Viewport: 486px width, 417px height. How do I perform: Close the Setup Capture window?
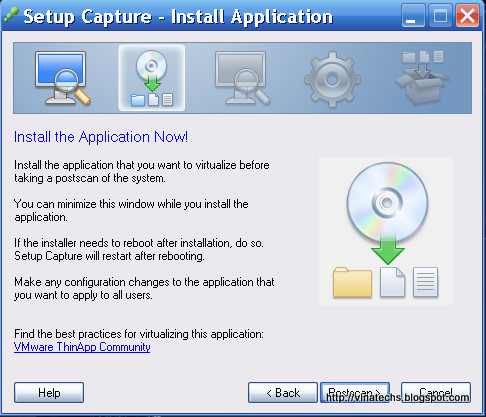(x=467, y=15)
